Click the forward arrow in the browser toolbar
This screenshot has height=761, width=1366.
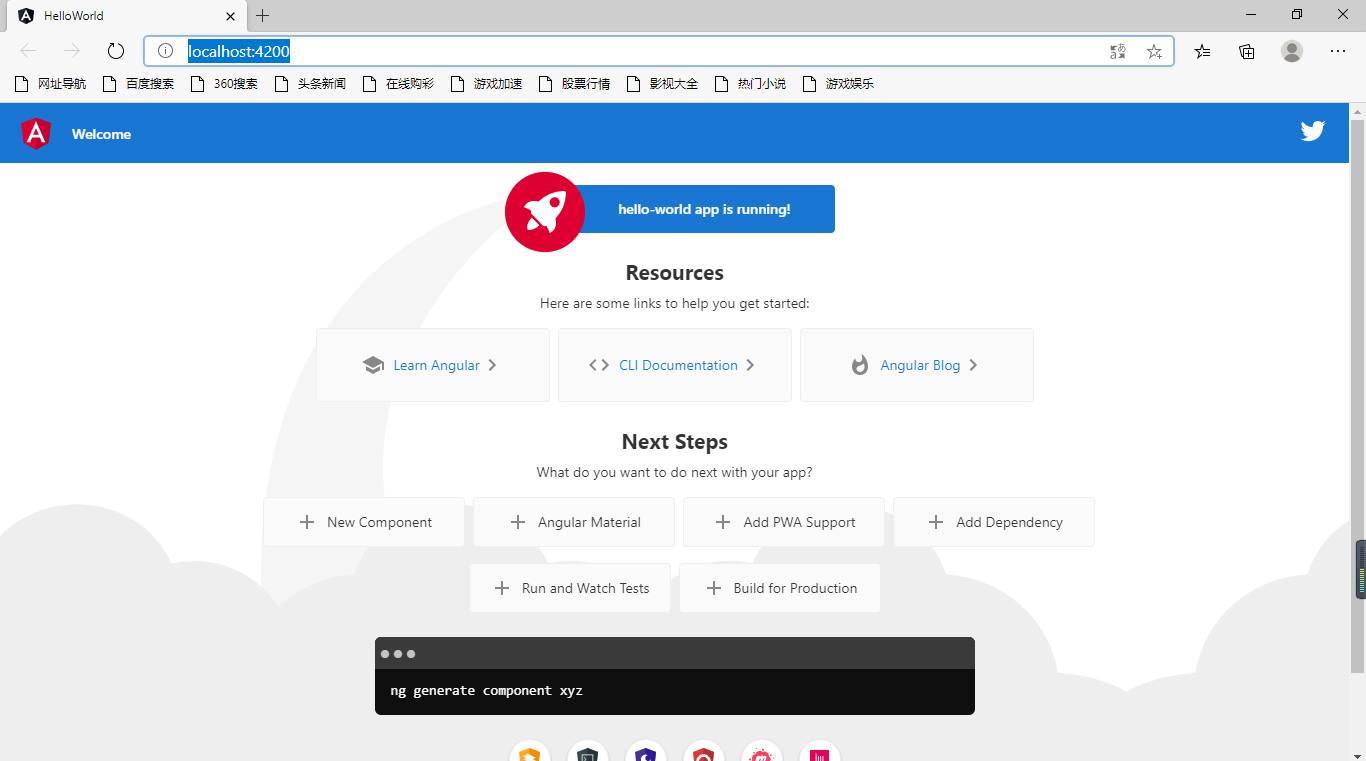click(x=72, y=51)
